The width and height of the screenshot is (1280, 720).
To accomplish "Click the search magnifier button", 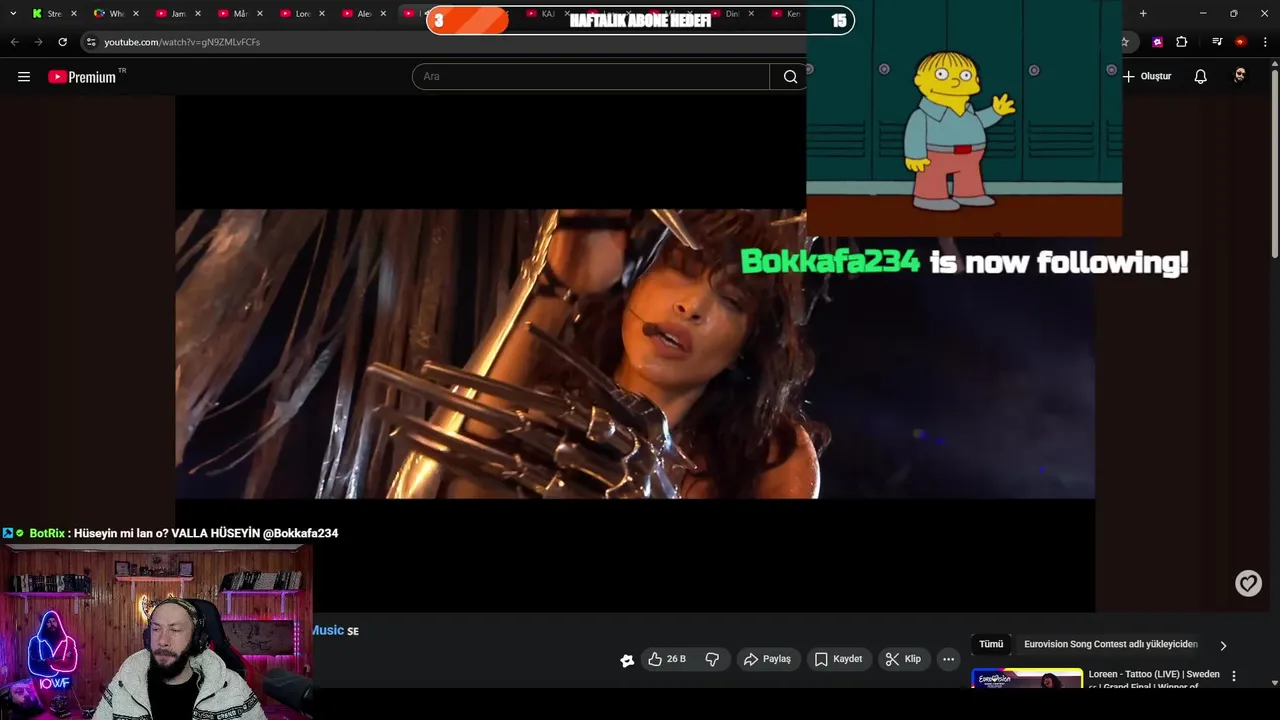I will [790, 77].
